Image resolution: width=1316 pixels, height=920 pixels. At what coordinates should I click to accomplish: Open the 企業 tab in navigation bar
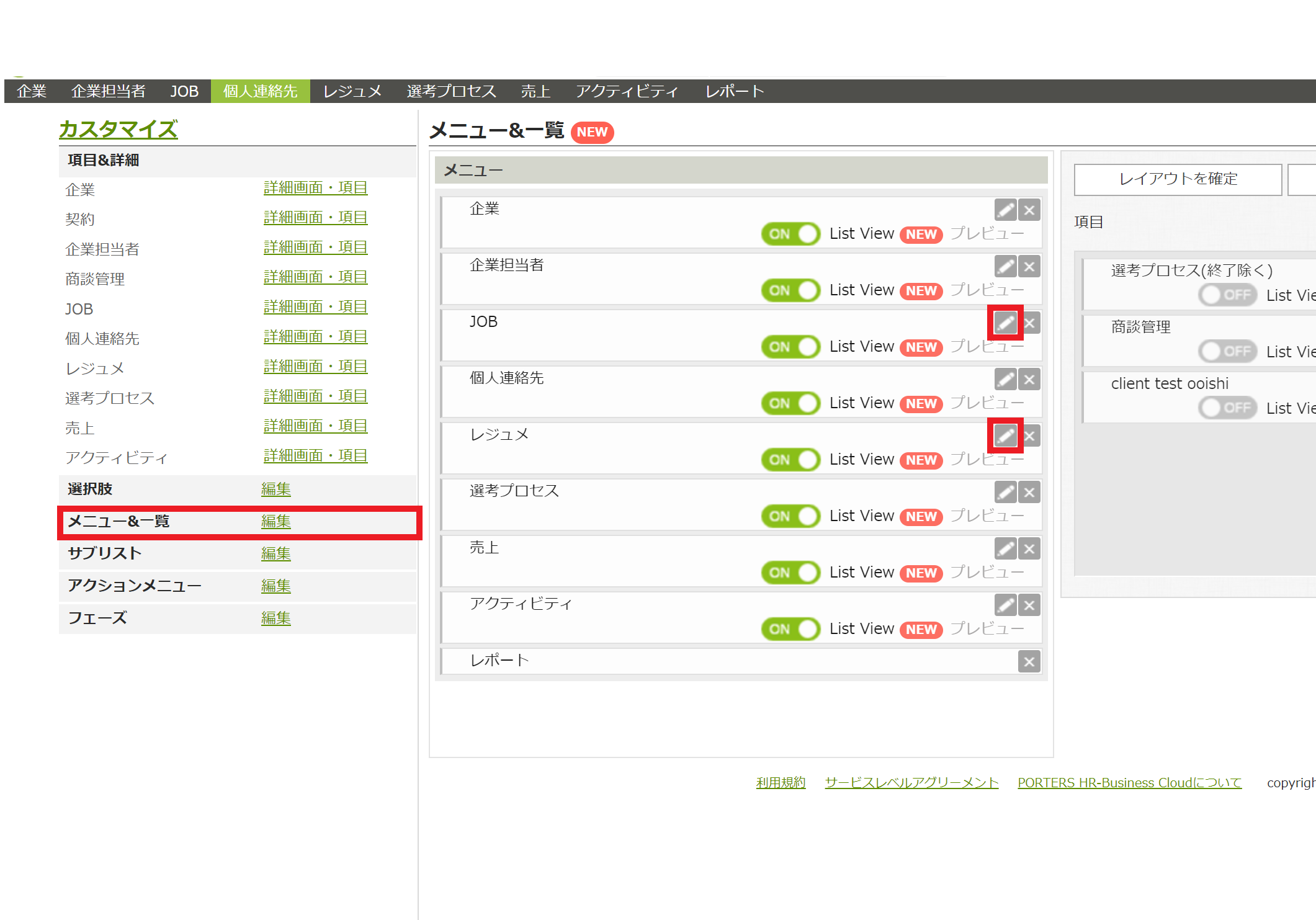[x=31, y=91]
